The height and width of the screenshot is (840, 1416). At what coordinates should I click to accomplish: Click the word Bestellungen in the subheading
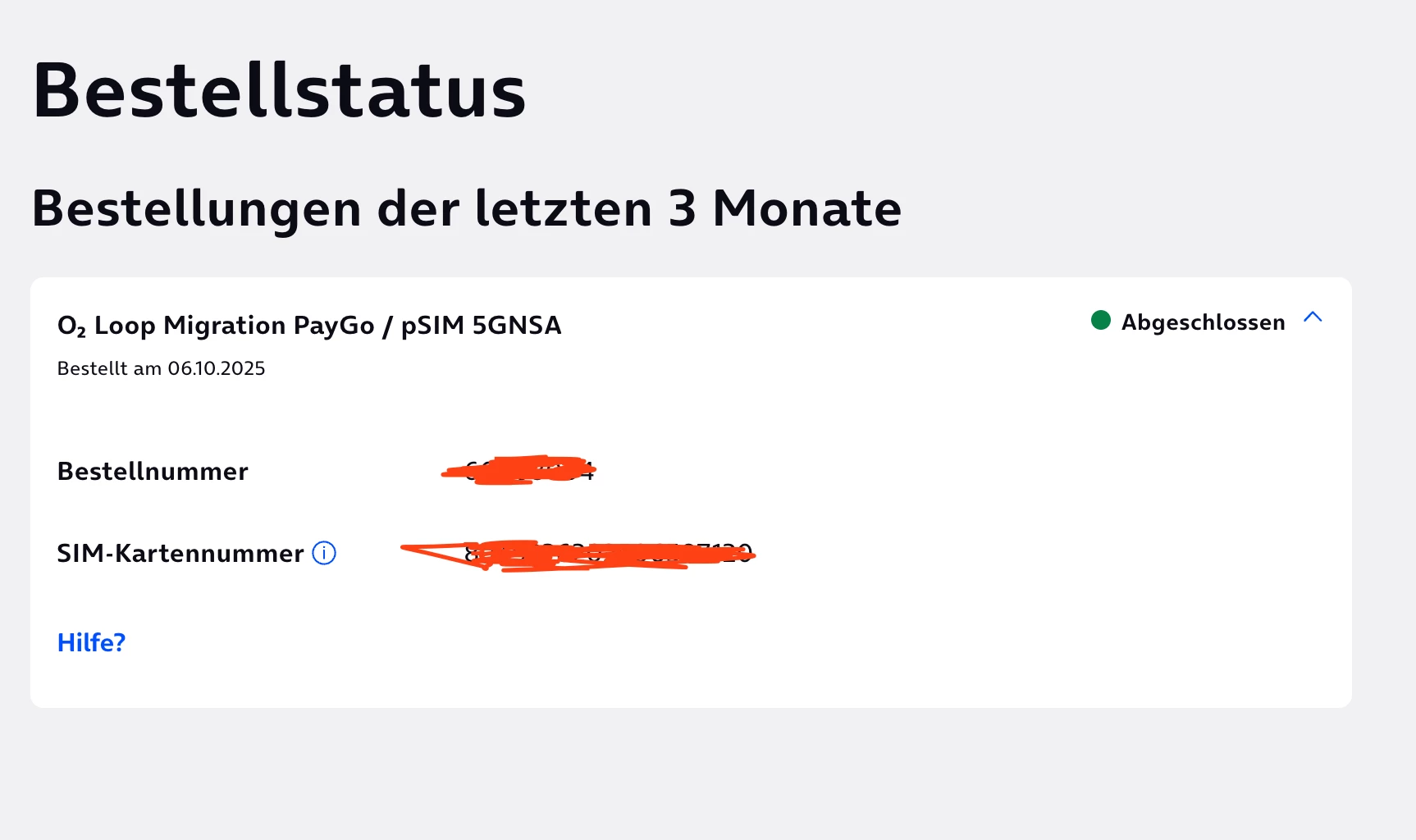(197, 208)
